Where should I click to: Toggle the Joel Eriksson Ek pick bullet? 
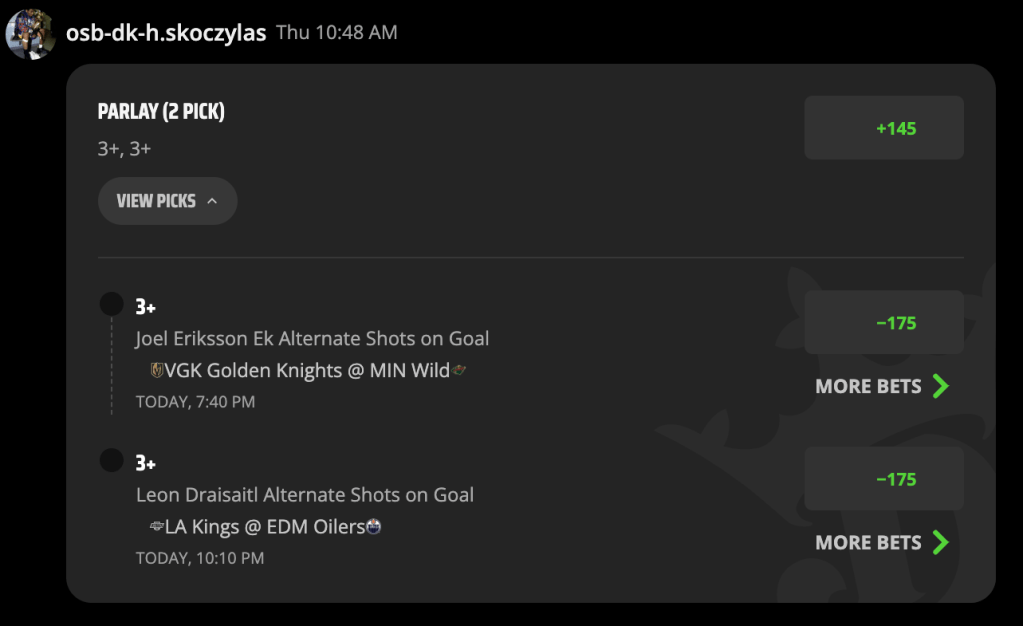[112, 304]
